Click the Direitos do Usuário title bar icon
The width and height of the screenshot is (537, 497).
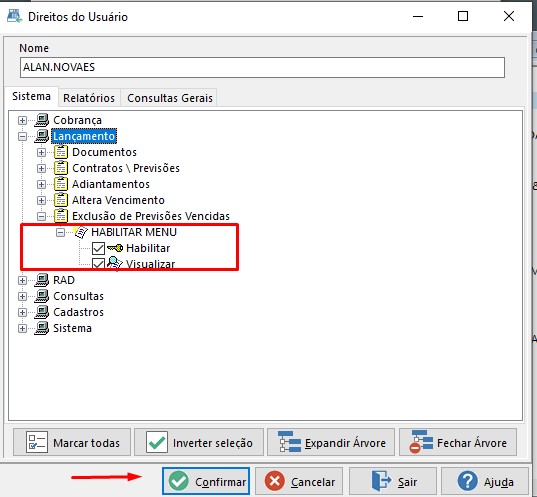click(14, 16)
